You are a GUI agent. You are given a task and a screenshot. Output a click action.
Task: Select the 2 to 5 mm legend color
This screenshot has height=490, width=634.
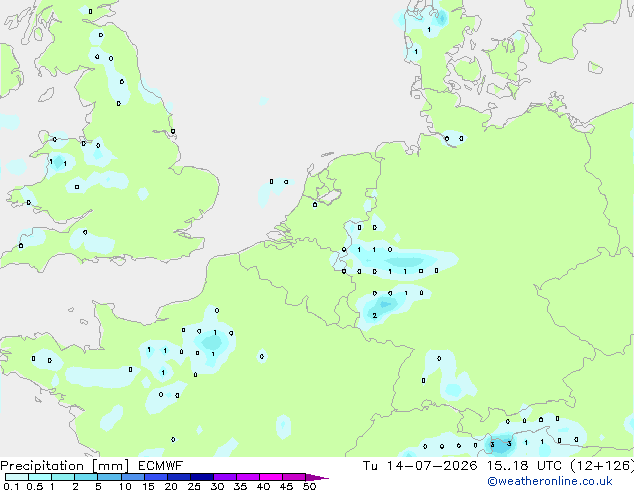click(86, 477)
